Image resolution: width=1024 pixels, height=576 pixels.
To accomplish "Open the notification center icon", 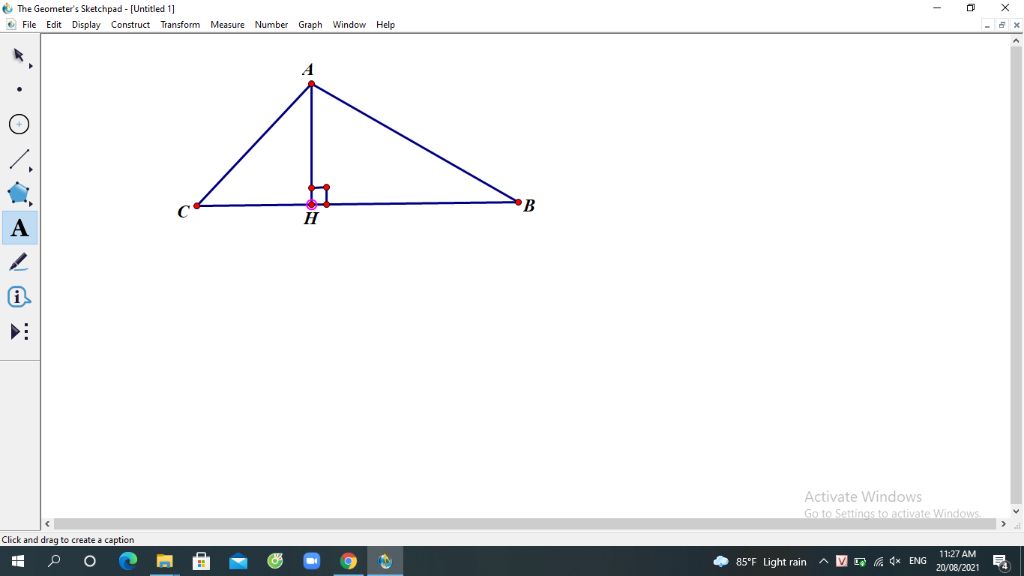I will click(1001, 562).
